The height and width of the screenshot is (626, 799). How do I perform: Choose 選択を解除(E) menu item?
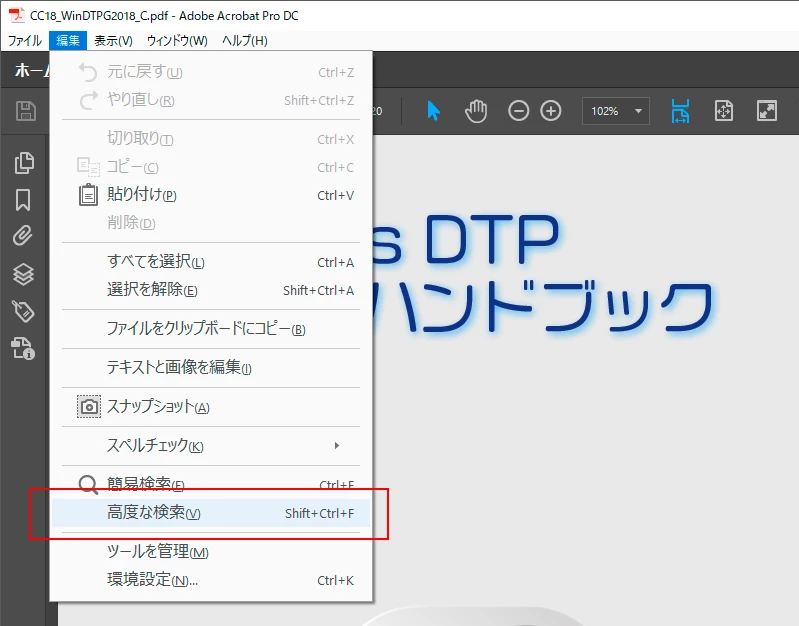[x=211, y=290]
